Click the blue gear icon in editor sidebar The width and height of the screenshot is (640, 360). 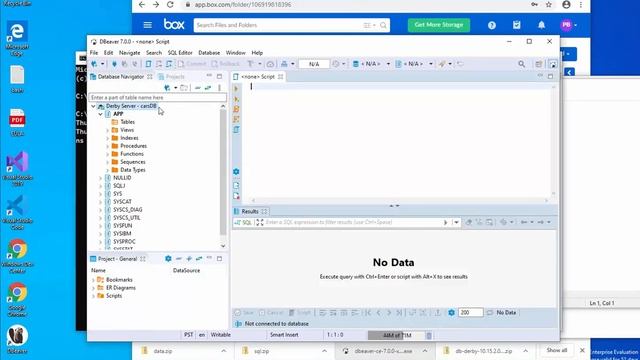click(x=236, y=171)
